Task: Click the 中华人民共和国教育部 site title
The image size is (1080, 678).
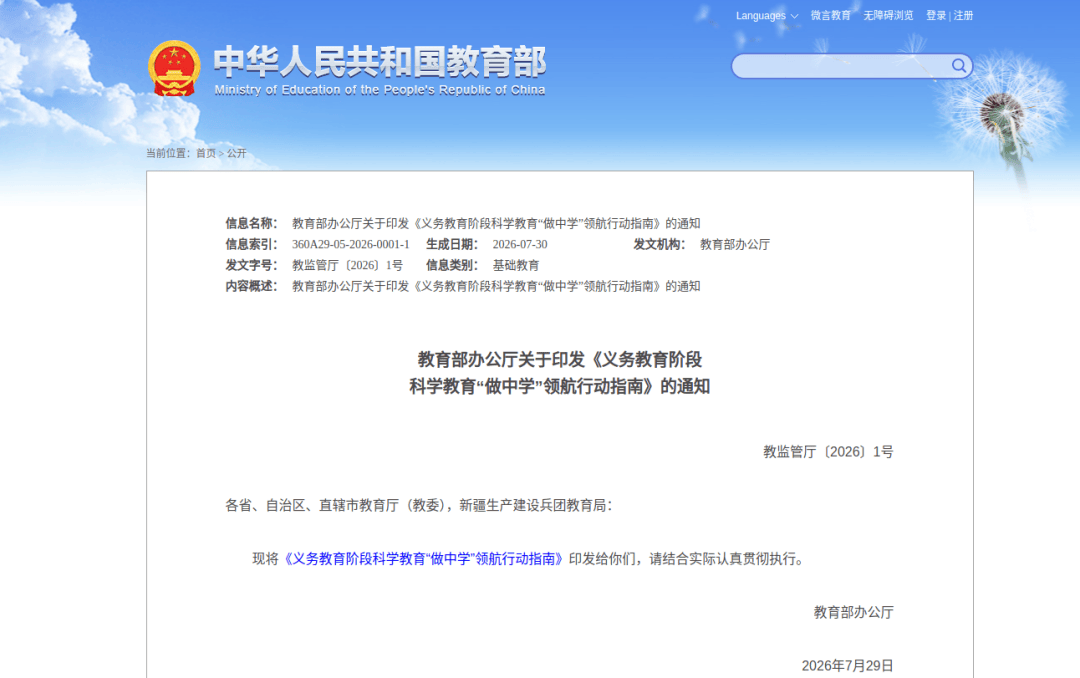Action: [380, 61]
